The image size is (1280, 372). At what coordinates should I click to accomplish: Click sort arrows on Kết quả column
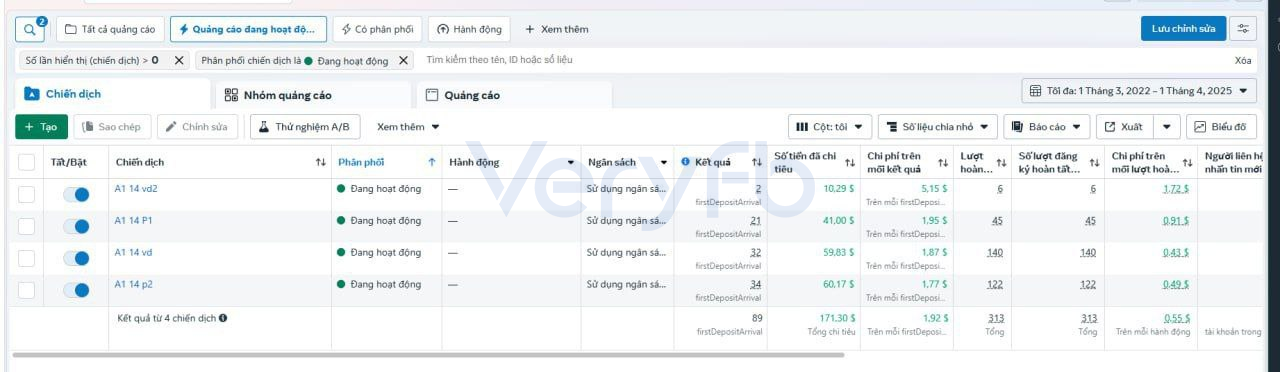coord(757,162)
